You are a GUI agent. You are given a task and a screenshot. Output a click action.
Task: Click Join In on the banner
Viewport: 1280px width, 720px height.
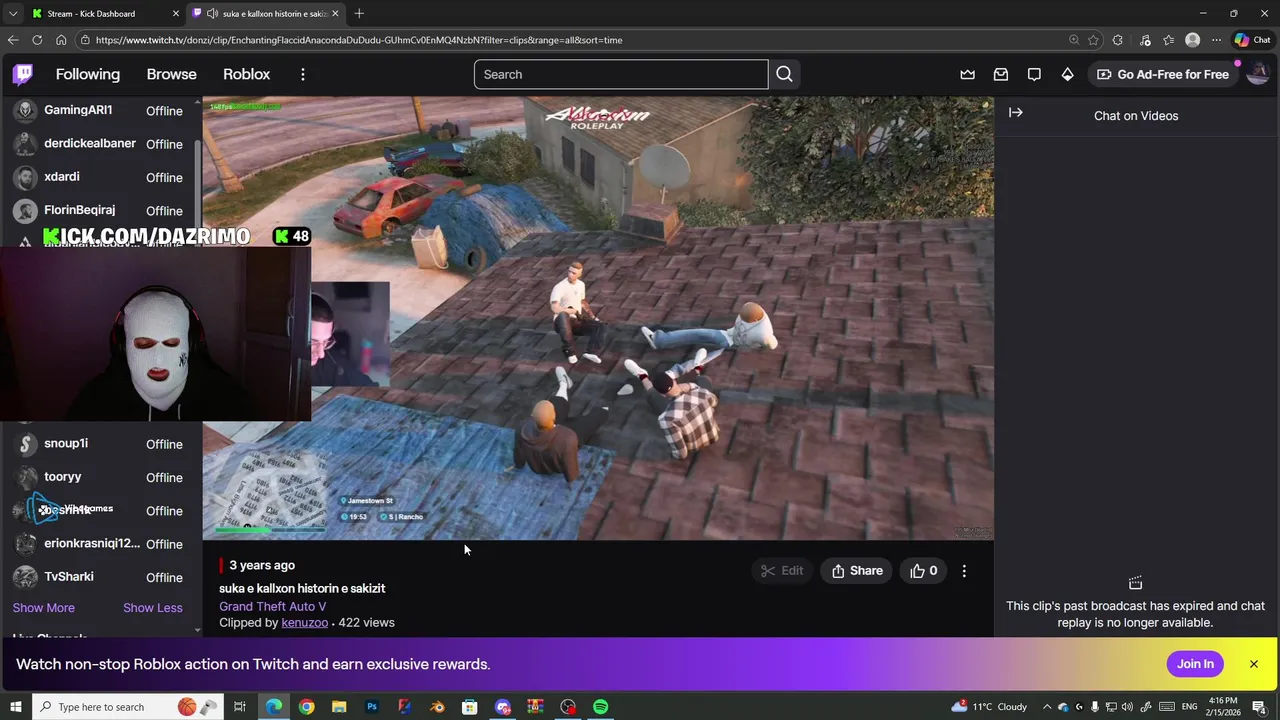pyautogui.click(x=1195, y=664)
